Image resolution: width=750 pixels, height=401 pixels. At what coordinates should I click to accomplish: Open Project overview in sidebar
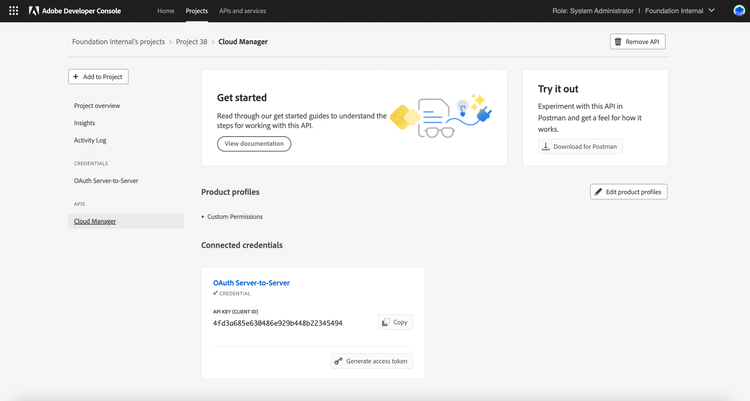(x=97, y=106)
